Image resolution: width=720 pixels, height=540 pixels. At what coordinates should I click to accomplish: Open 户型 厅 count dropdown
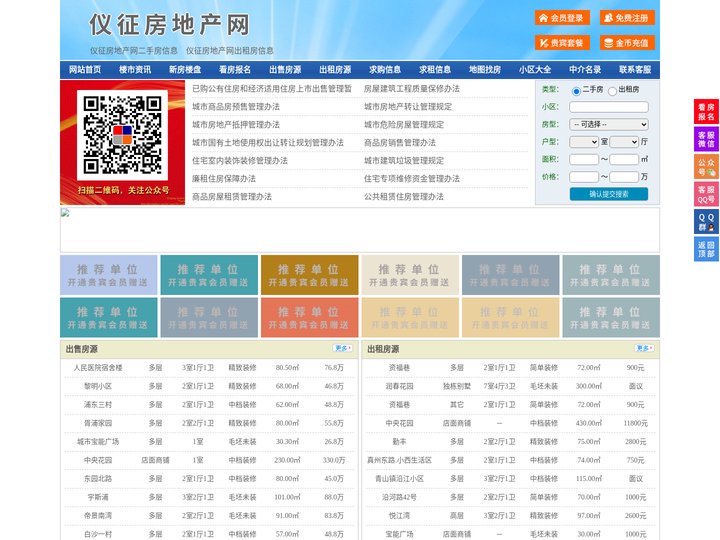624,142
